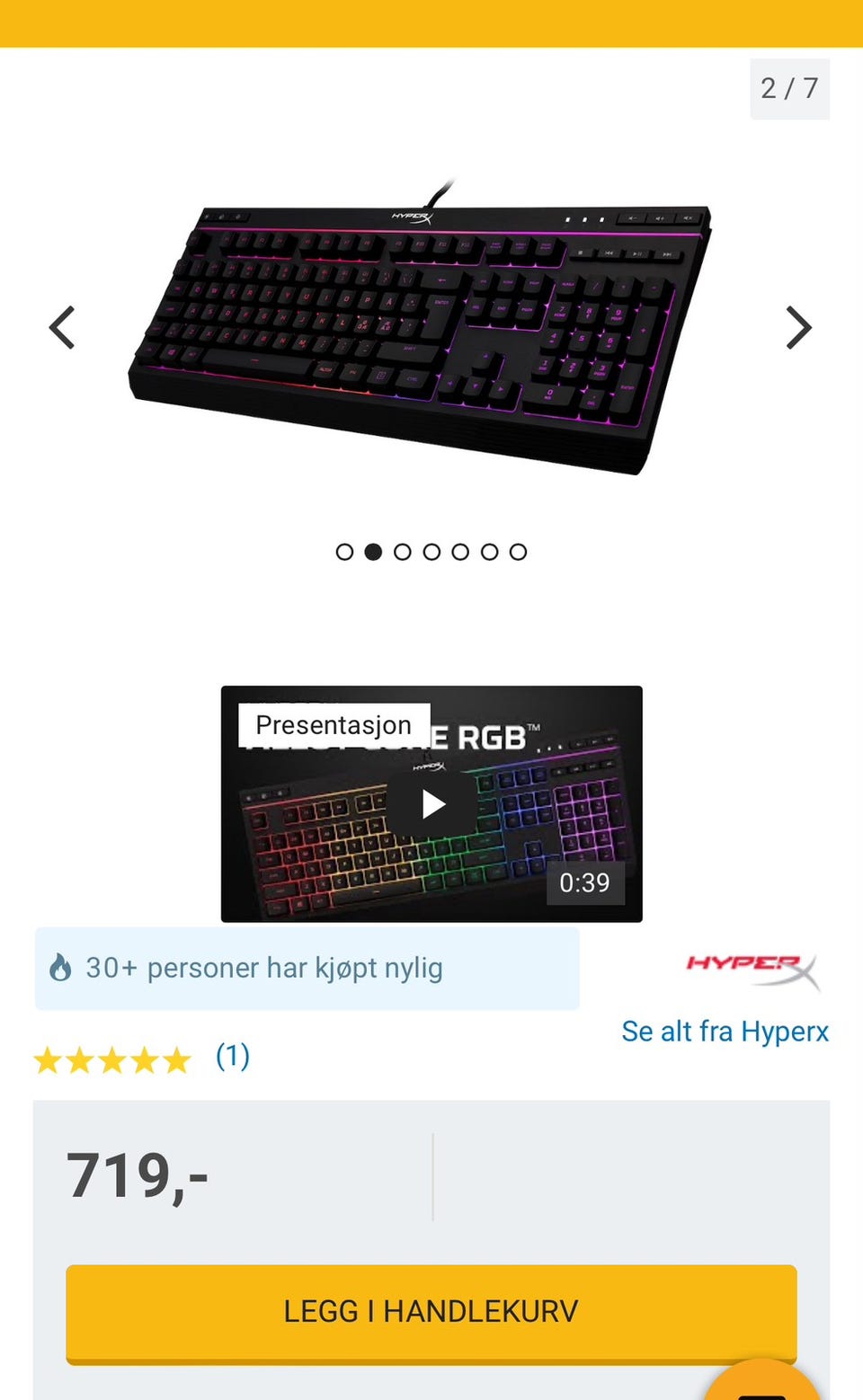
Task: Open Se alt fra Hyperx link
Action: point(725,1032)
